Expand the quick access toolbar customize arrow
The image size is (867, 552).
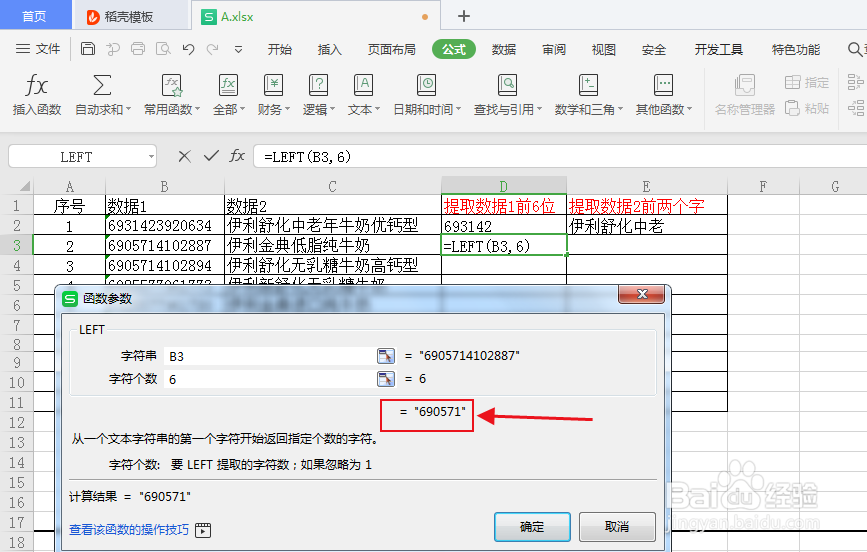click(x=238, y=49)
